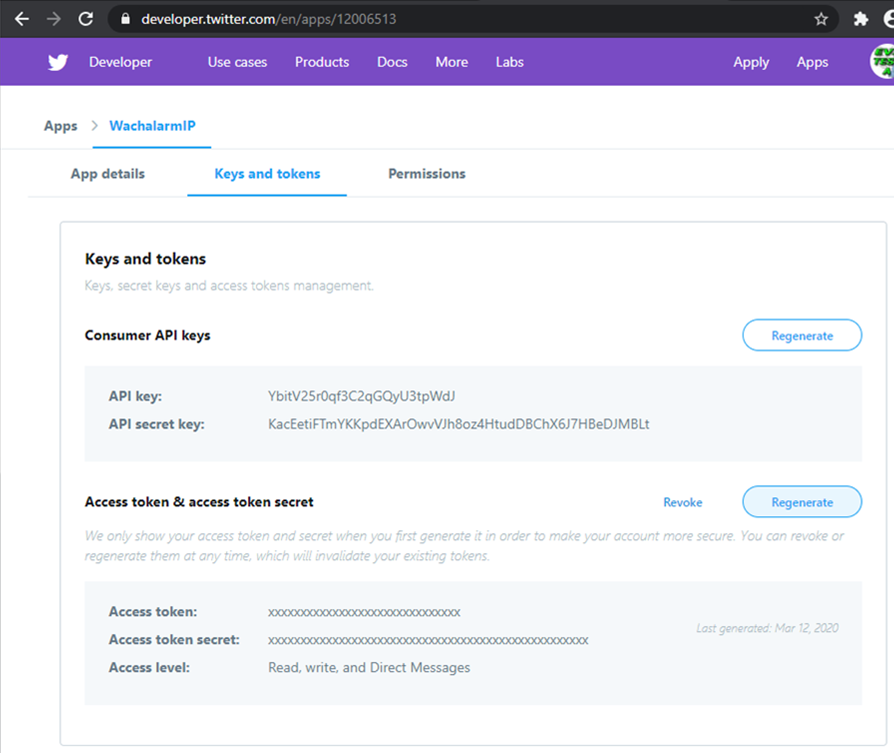Image resolution: width=894 pixels, height=753 pixels.
Task: Click the Twitter bird logo
Action: (58, 62)
